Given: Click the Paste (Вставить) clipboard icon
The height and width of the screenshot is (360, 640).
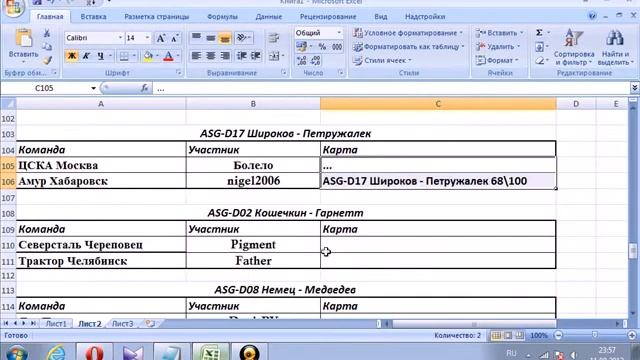Looking at the screenshot, I should point(23,39).
